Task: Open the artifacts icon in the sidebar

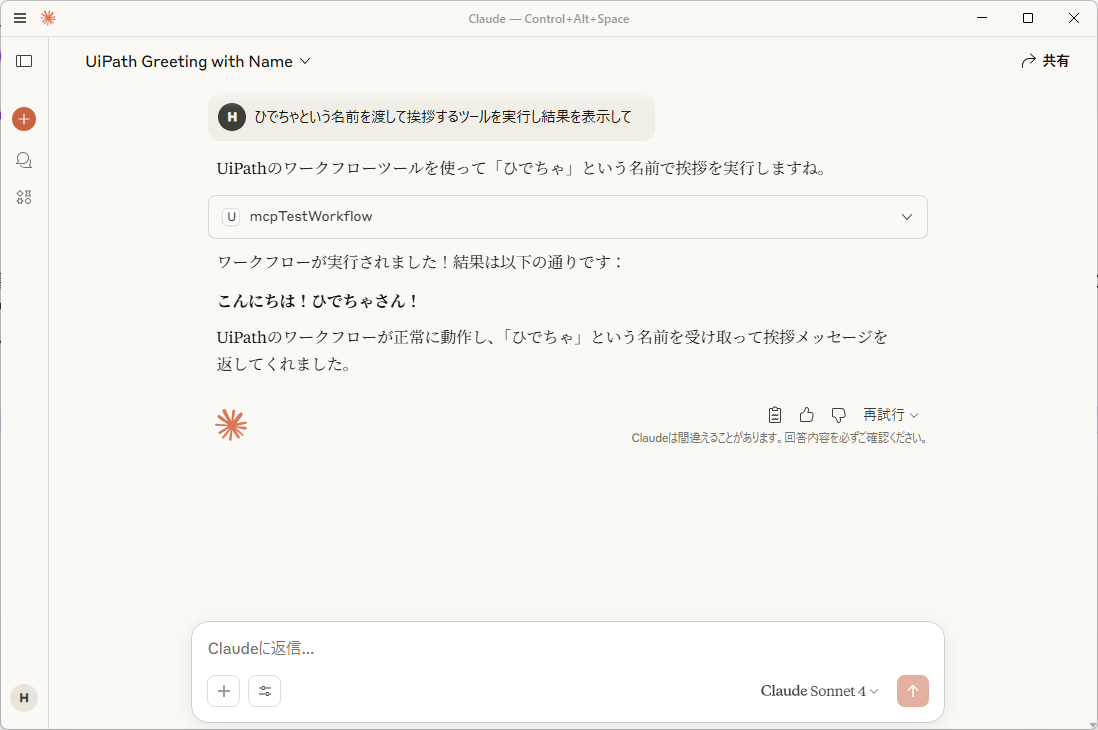Action: pyautogui.click(x=24, y=198)
